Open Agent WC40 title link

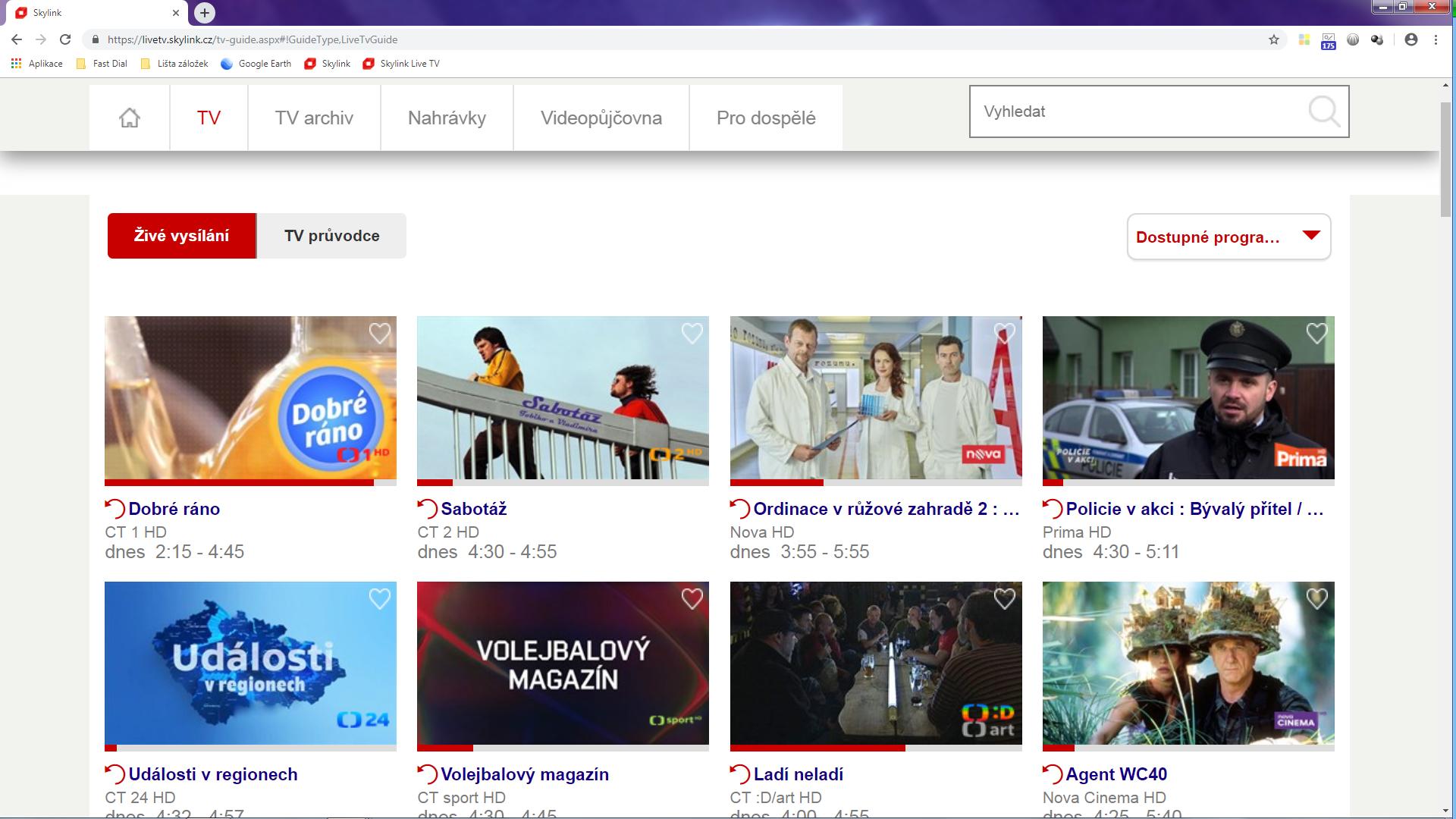[1116, 774]
